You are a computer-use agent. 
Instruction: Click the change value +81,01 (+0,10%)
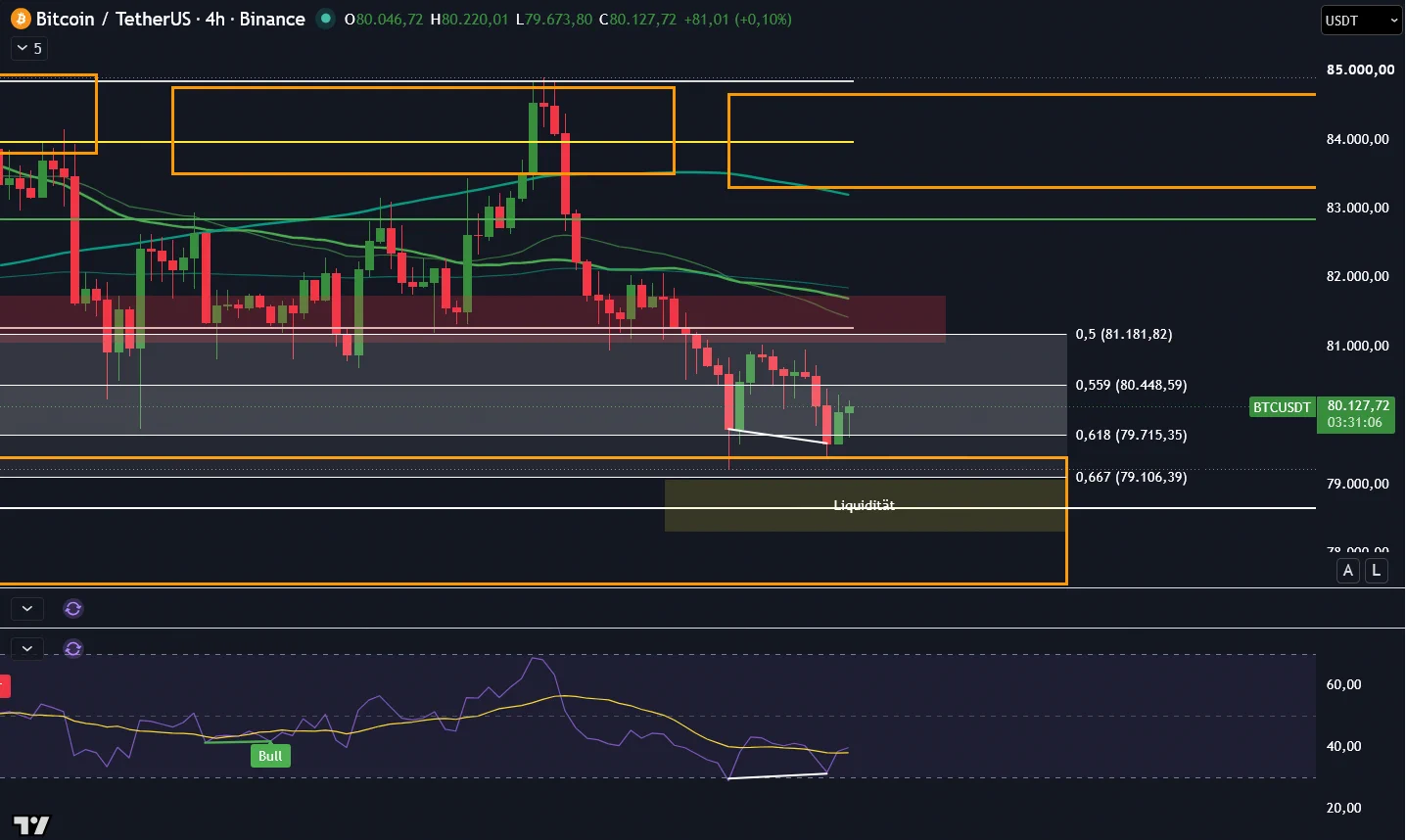[738, 19]
